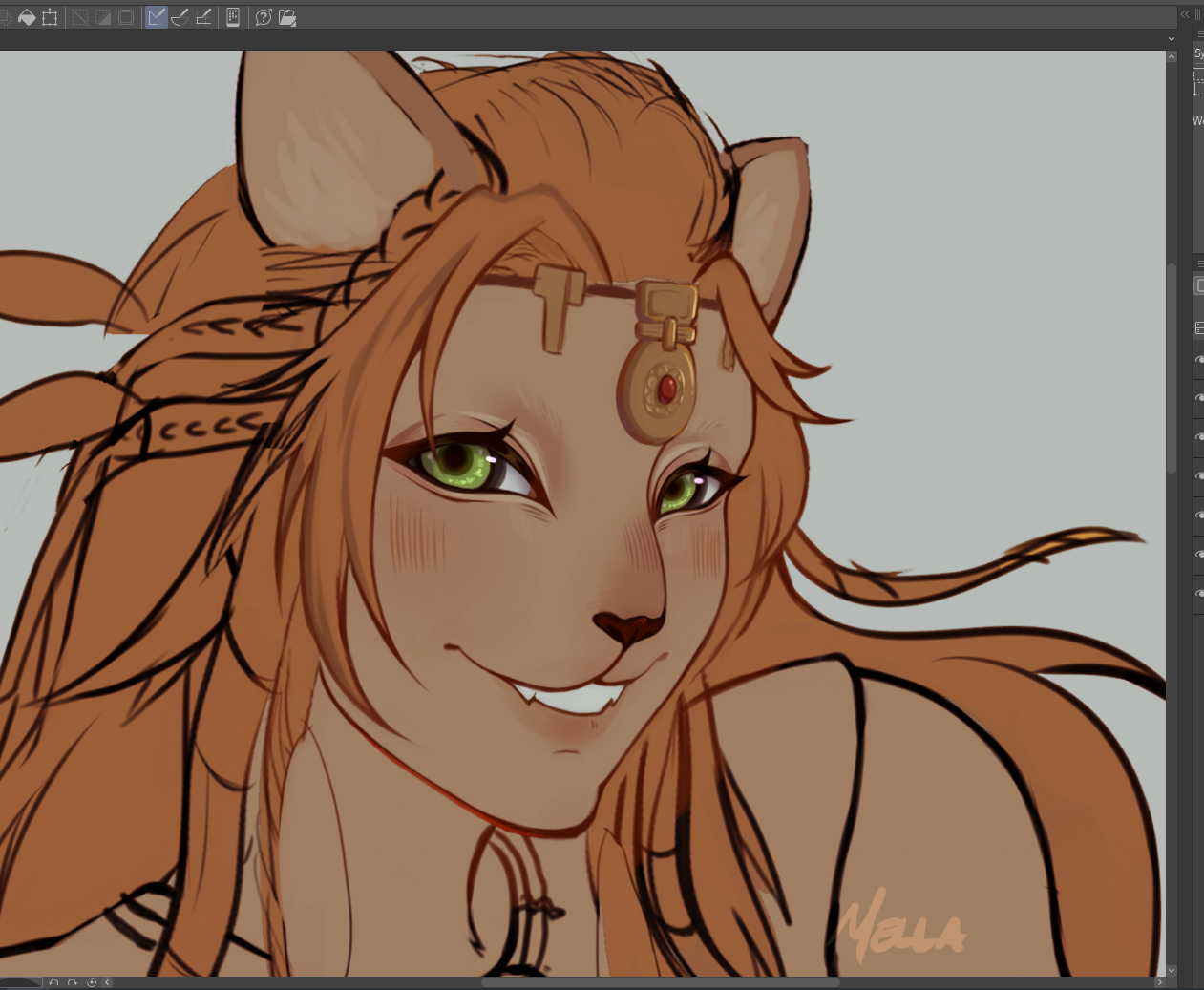Expand the collapsed right panel dock
Viewport: 1204px width, 990px height.
[x=1185, y=14]
